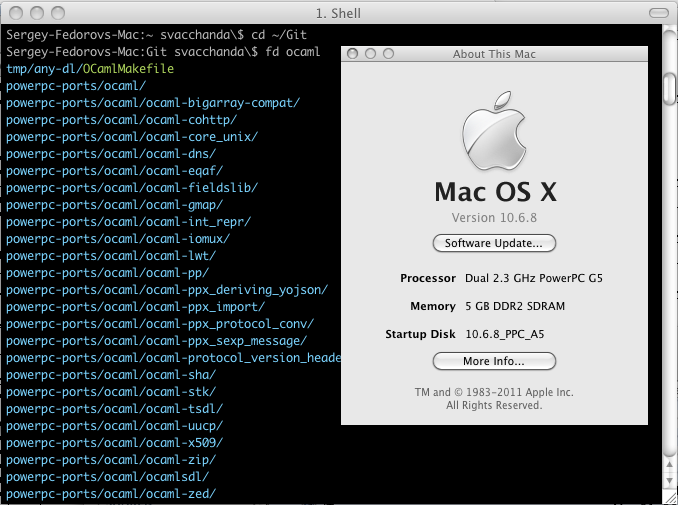Click the ocaml-zip/ path

[x=111, y=460]
